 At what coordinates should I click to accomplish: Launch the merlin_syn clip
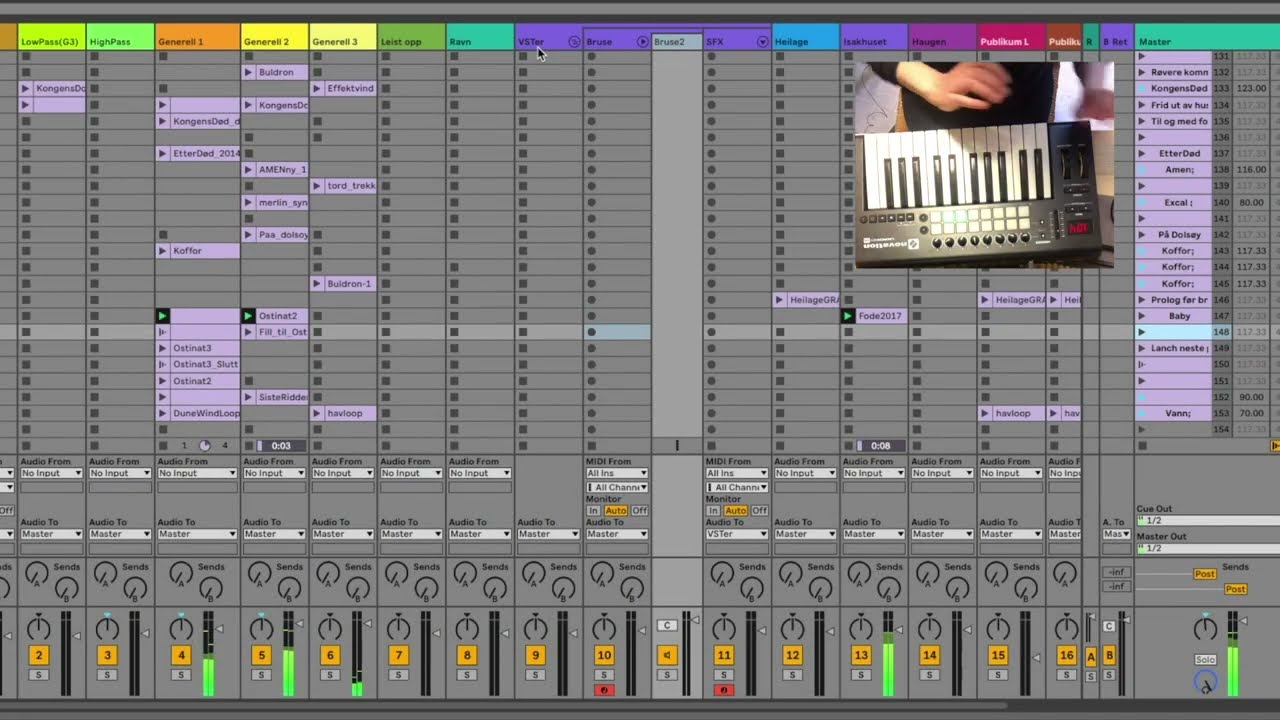coord(249,202)
